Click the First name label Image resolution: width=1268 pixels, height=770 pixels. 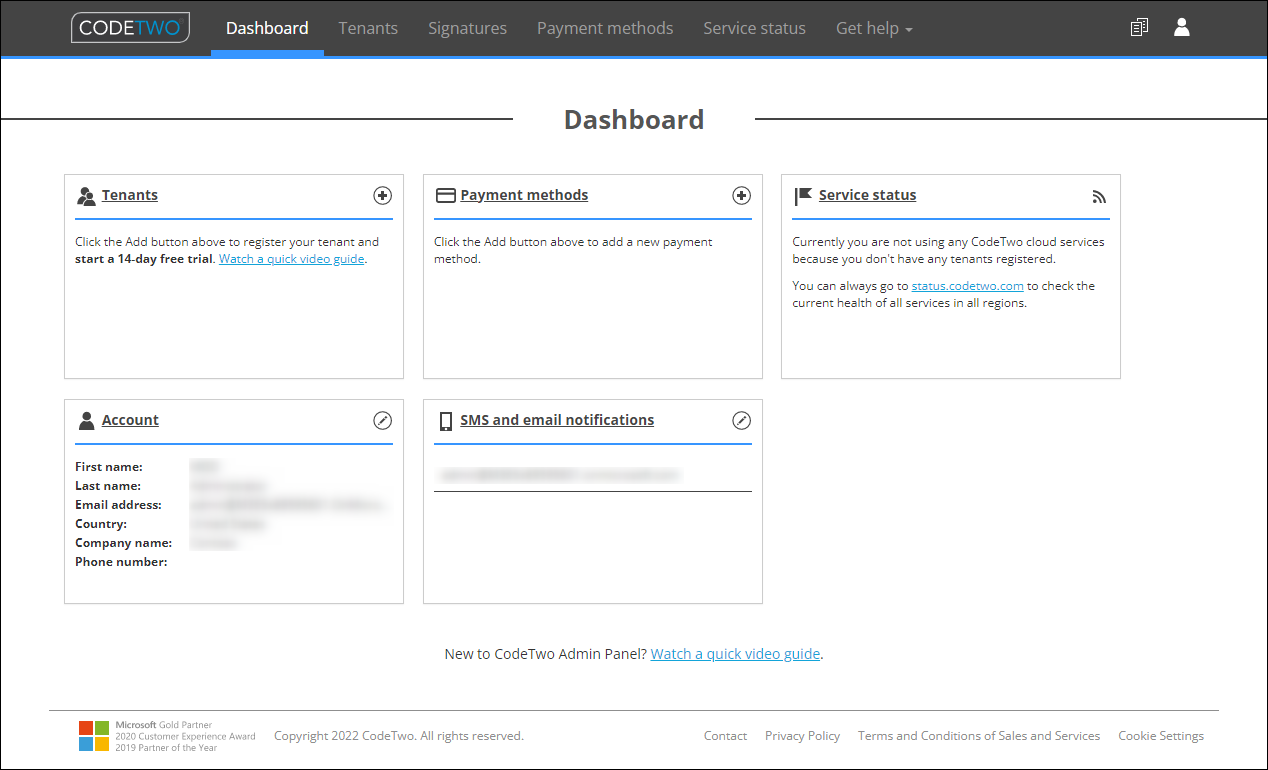(x=109, y=467)
